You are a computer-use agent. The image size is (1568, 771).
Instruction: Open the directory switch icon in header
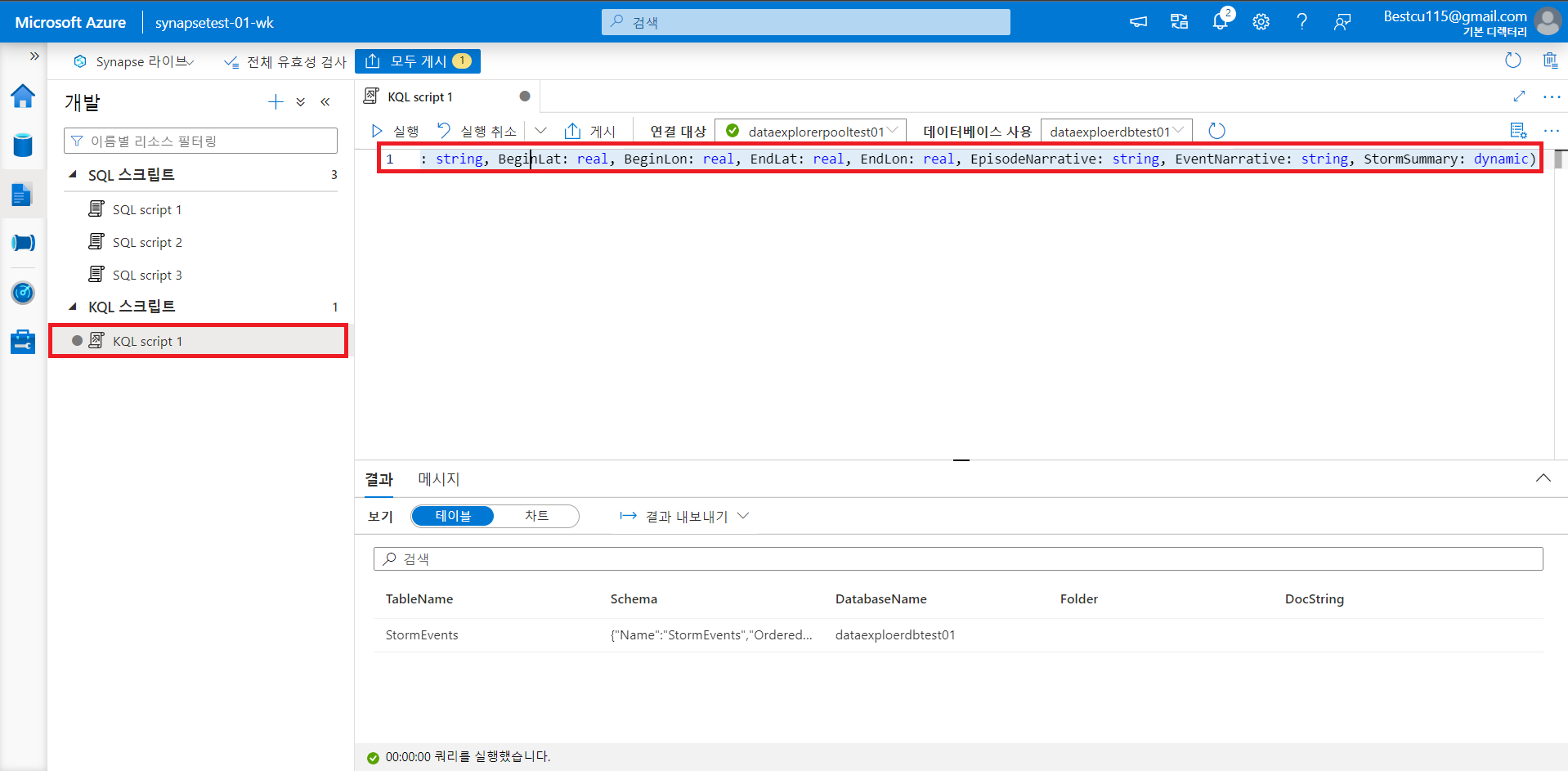[x=1179, y=22]
